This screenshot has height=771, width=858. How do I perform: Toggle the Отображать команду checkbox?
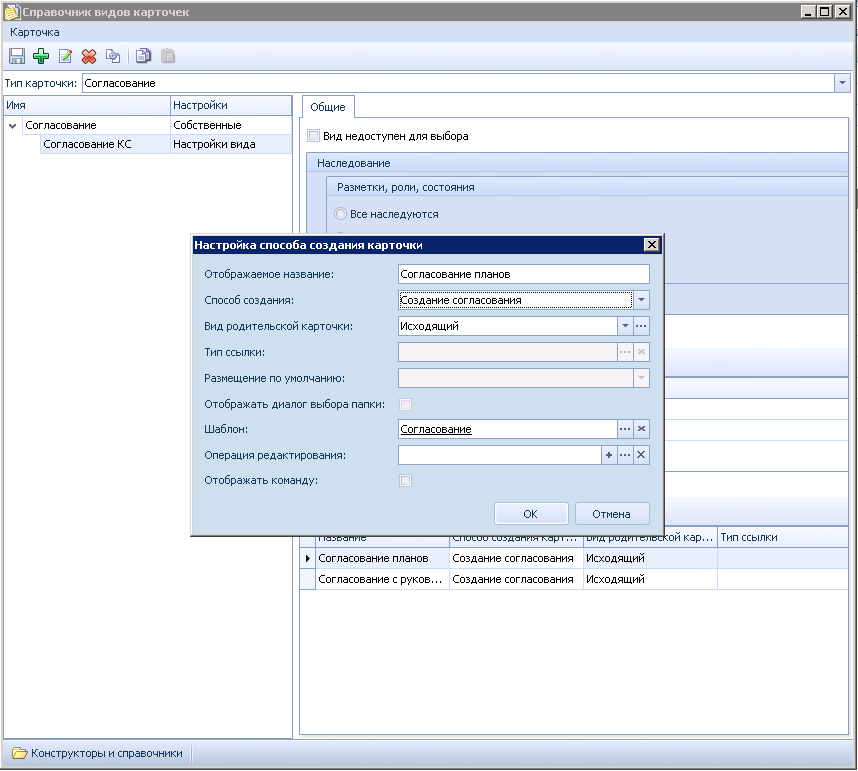pos(405,481)
